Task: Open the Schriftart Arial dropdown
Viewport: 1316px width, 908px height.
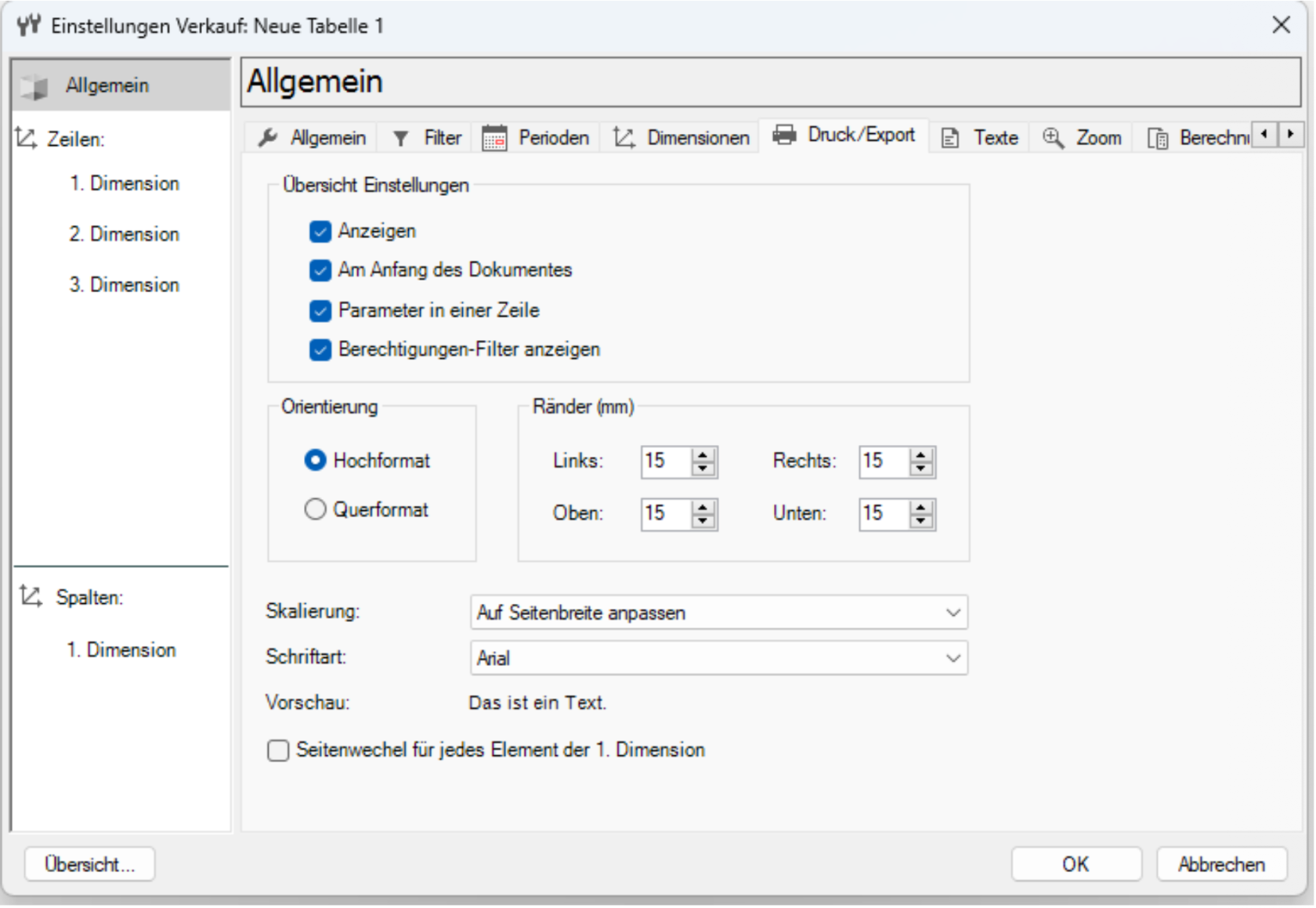Action: coord(718,658)
